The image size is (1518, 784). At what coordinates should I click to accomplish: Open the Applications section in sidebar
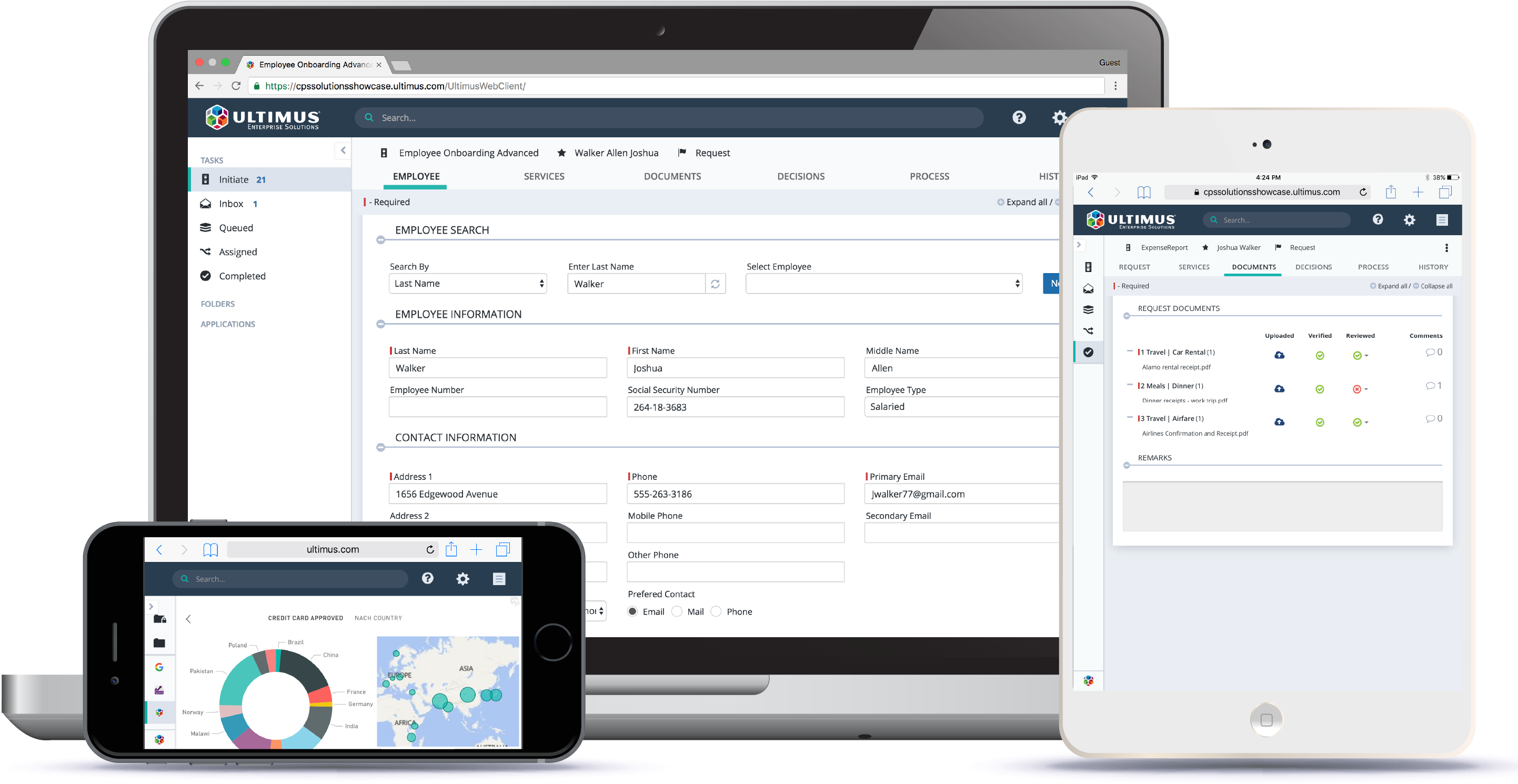coord(227,324)
